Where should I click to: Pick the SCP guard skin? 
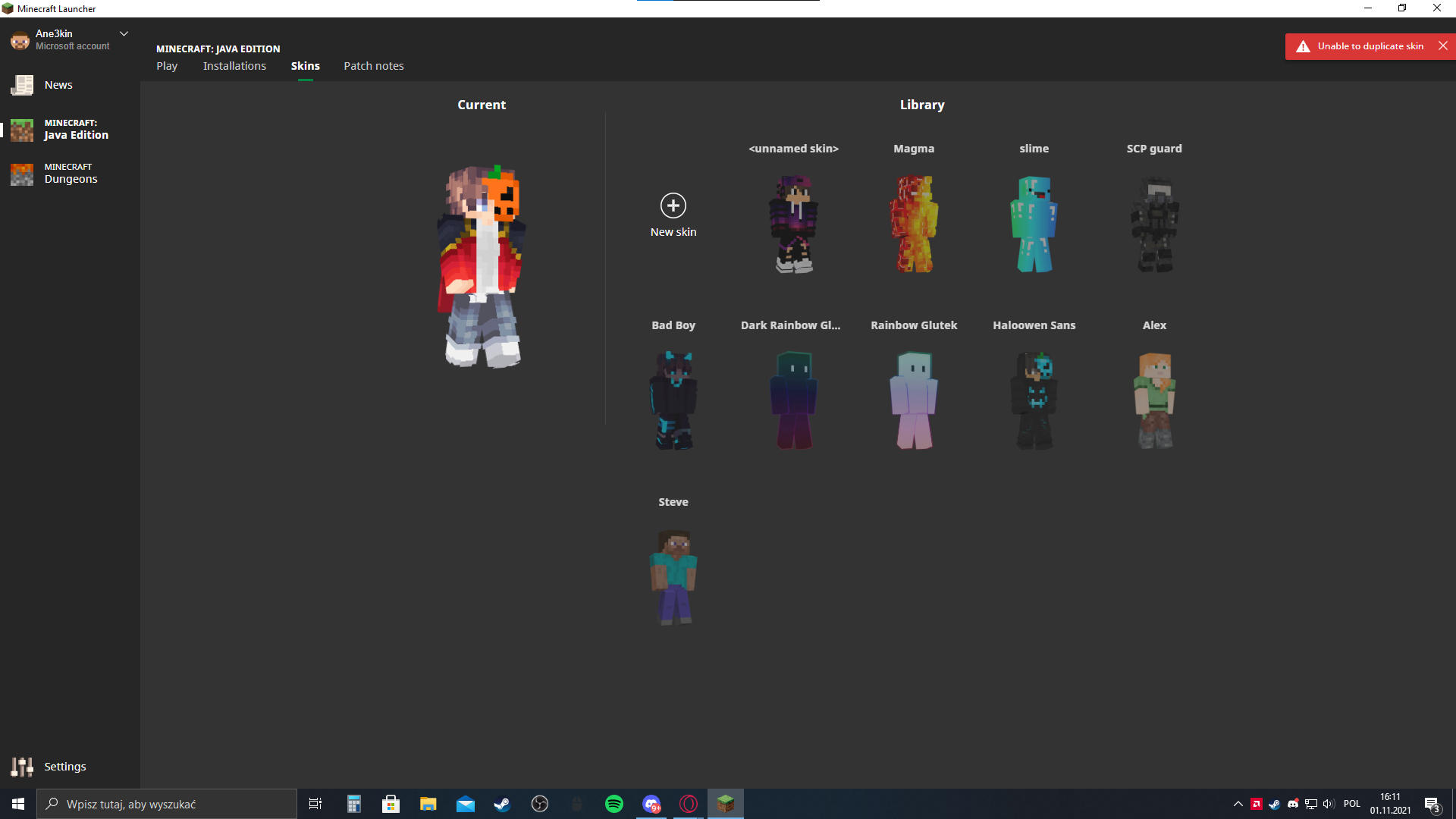[1153, 224]
